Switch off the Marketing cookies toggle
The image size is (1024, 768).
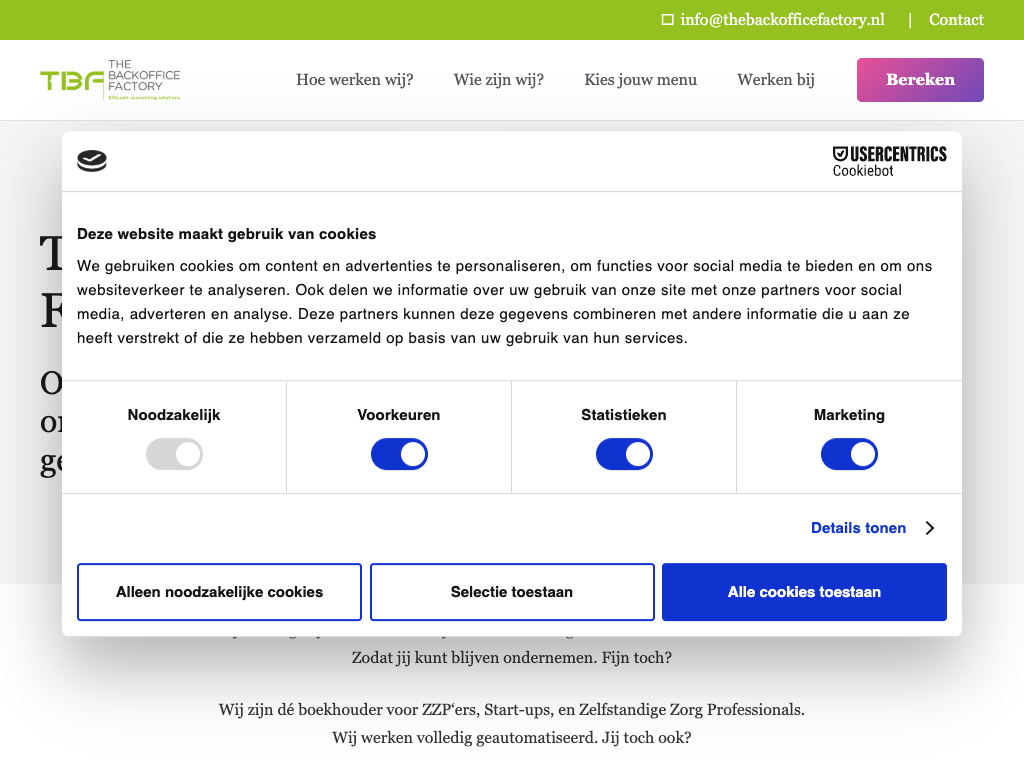849,455
